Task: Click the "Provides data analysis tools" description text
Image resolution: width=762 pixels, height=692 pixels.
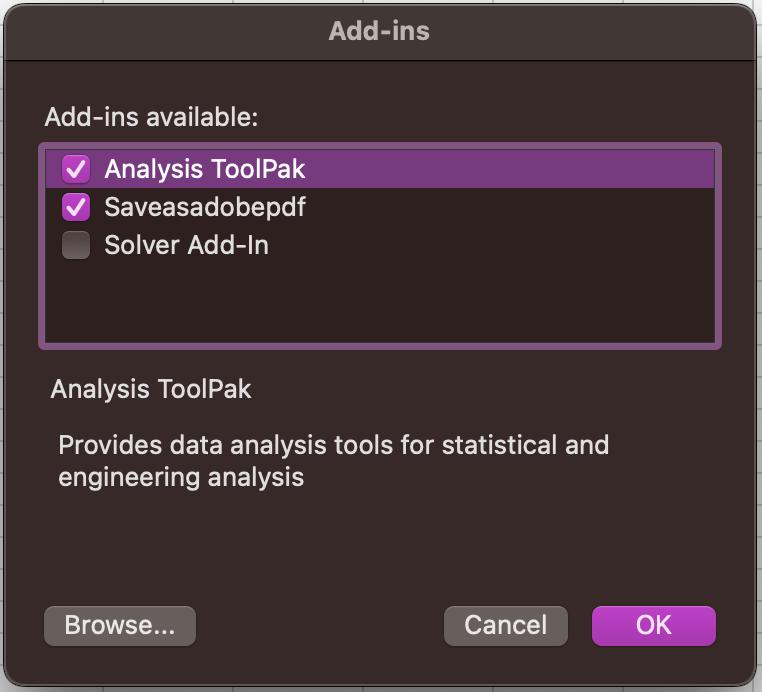Action: tap(333, 444)
